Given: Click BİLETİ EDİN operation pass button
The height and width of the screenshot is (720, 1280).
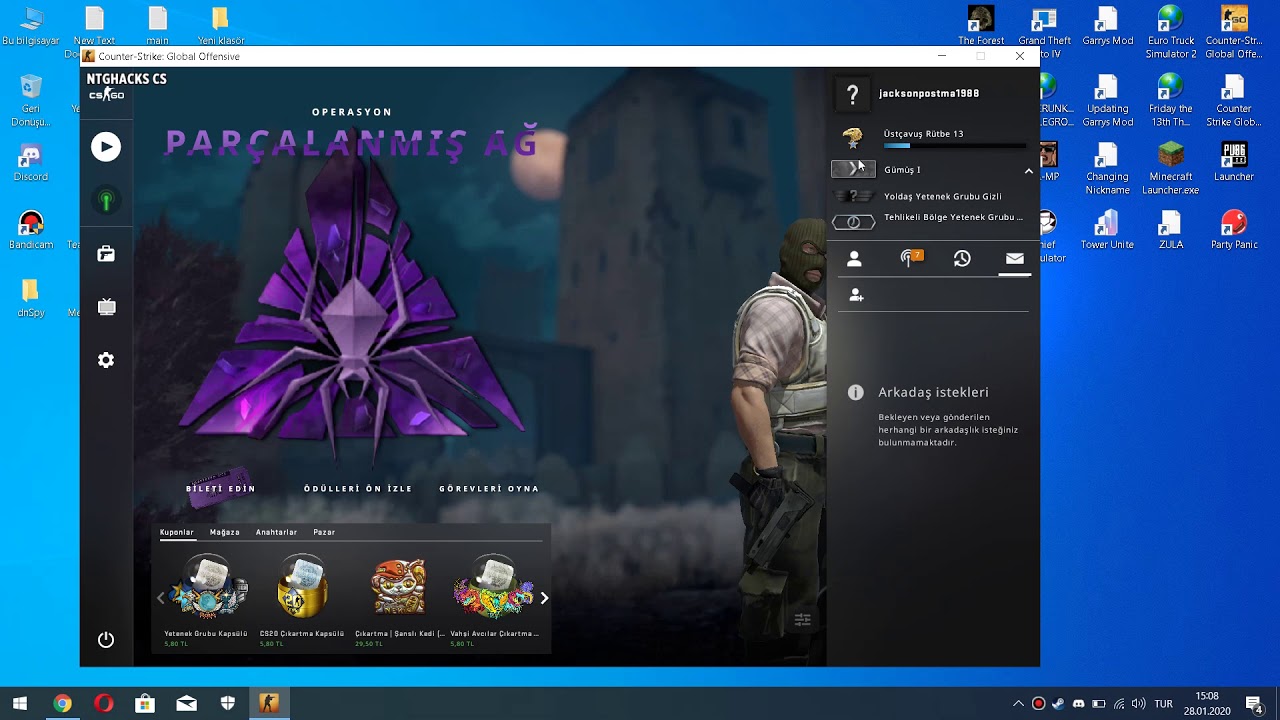Looking at the screenshot, I should click(x=221, y=489).
